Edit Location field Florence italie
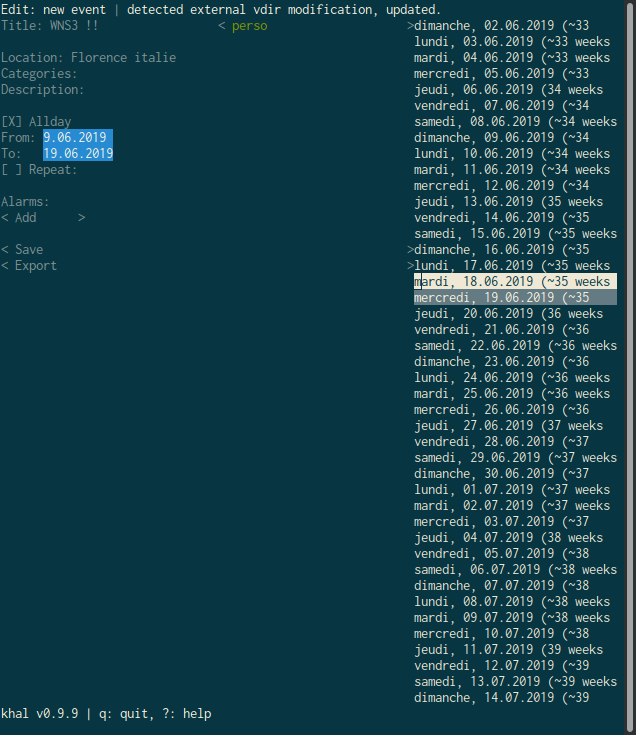The width and height of the screenshot is (636, 735). [123, 58]
